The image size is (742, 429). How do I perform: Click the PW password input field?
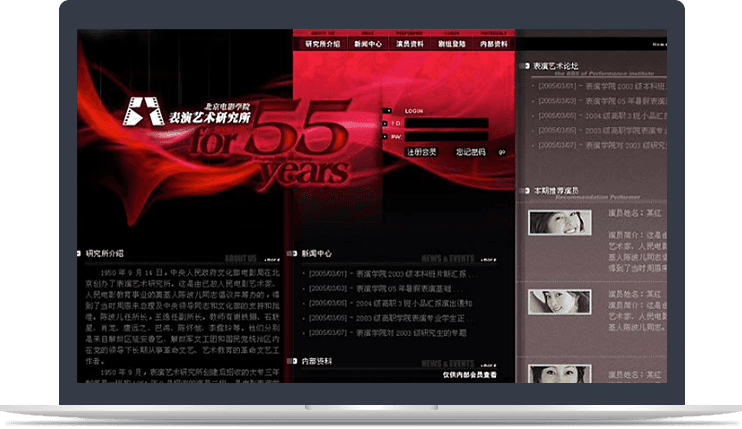pos(446,137)
